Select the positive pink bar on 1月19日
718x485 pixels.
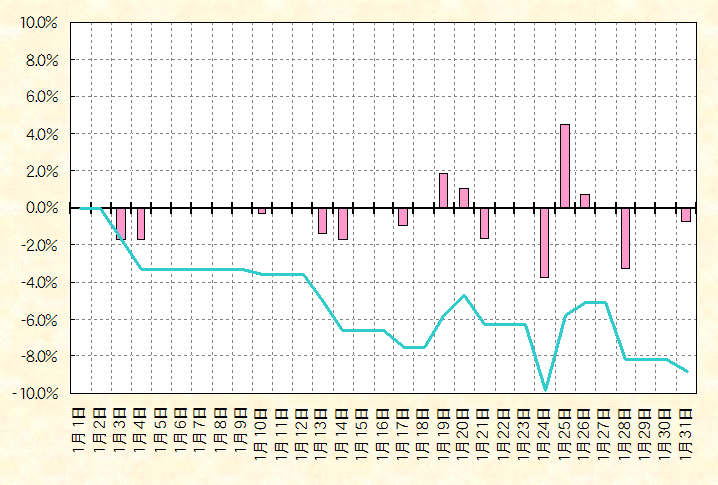[443, 190]
